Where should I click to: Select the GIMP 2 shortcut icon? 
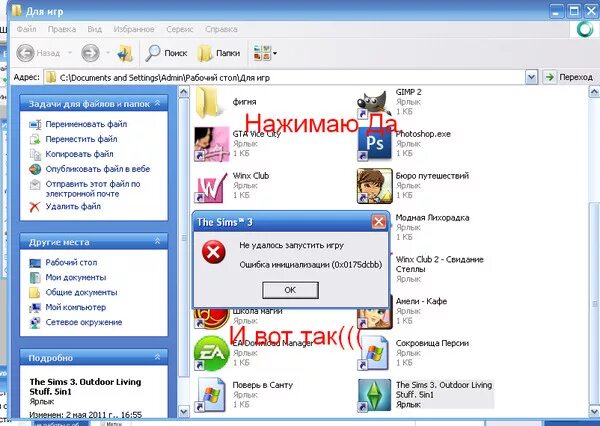coord(374,103)
